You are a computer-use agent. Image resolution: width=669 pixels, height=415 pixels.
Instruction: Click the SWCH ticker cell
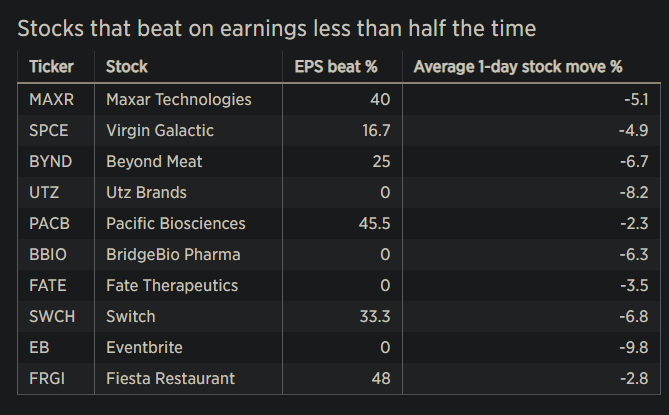click(51, 316)
